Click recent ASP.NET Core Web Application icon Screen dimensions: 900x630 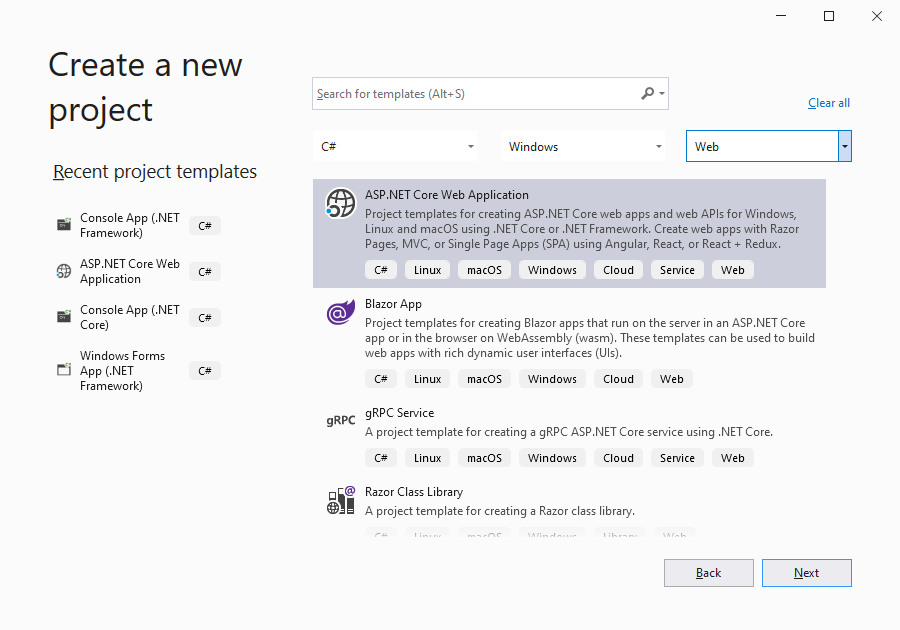(64, 271)
